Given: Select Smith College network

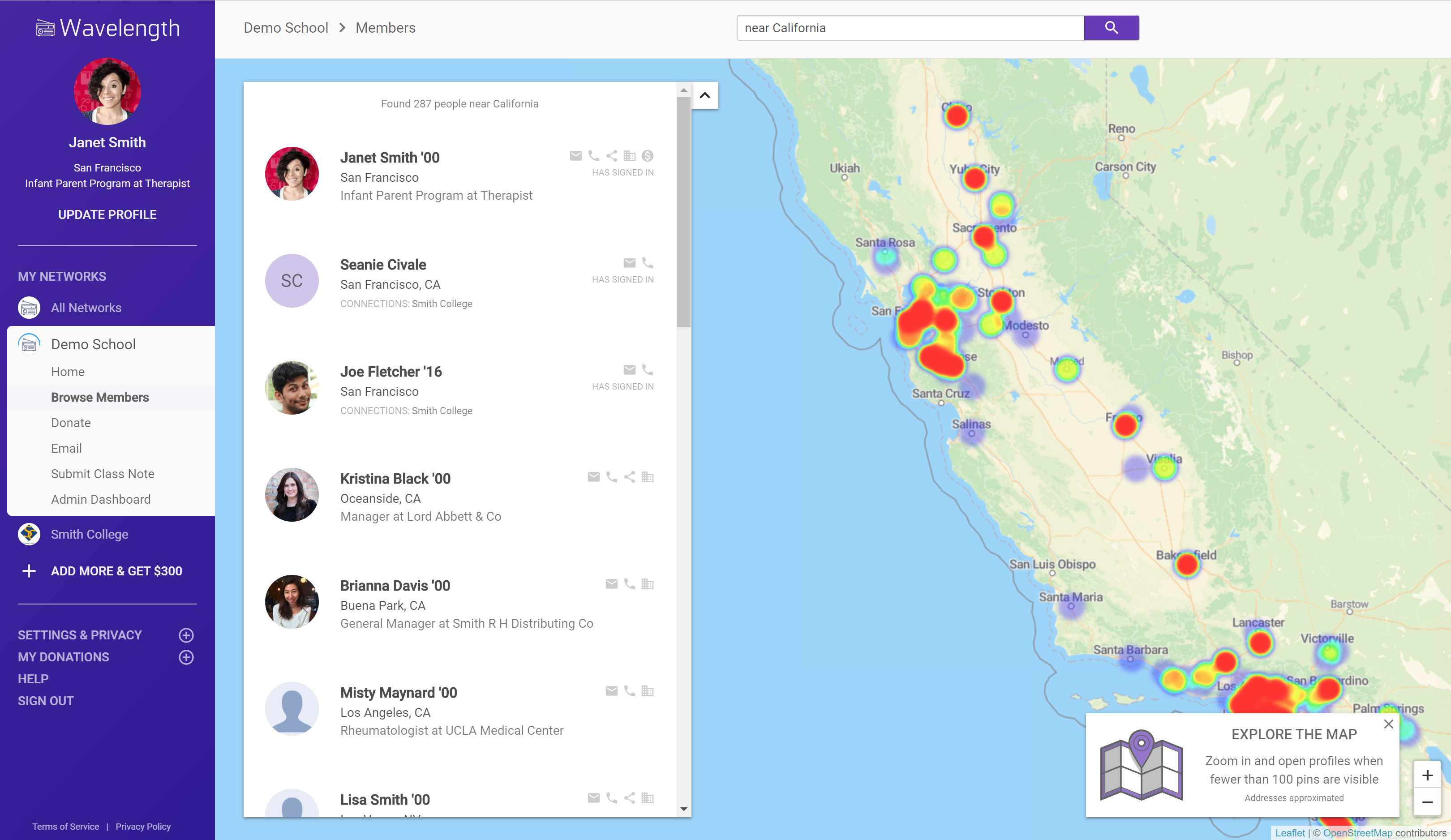Looking at the screenshot, I should (x=89, y=534).
